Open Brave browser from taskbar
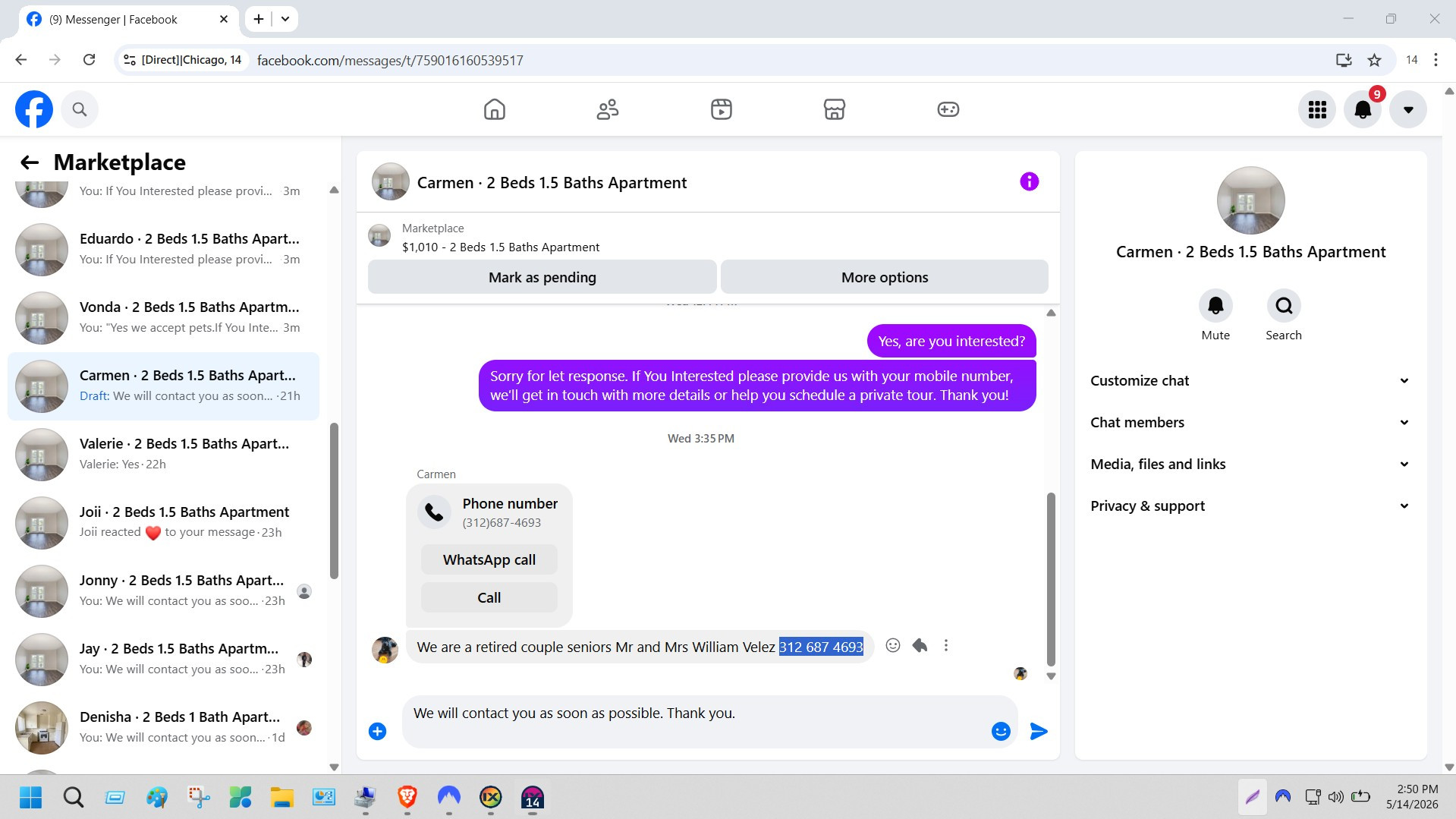1456x819 pixels. (407, 798)
